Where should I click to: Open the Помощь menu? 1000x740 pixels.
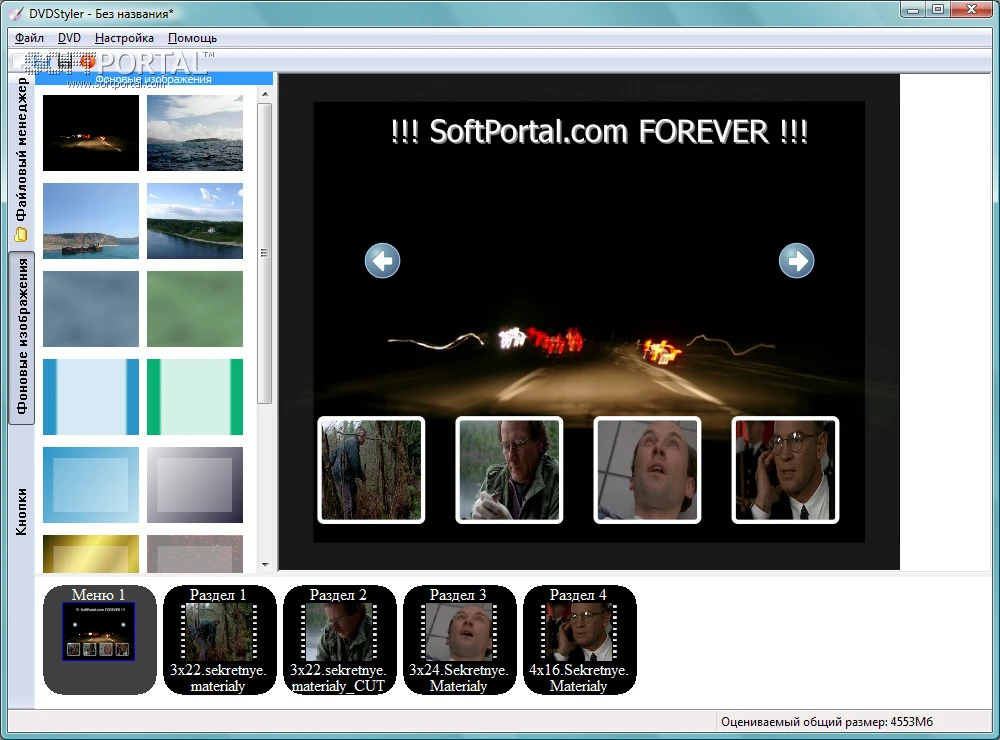point(192,38)
